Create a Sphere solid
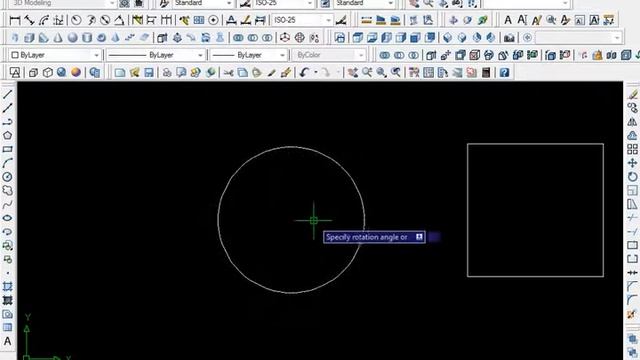This screenshot has height=360, width=640. pos(73,38)
